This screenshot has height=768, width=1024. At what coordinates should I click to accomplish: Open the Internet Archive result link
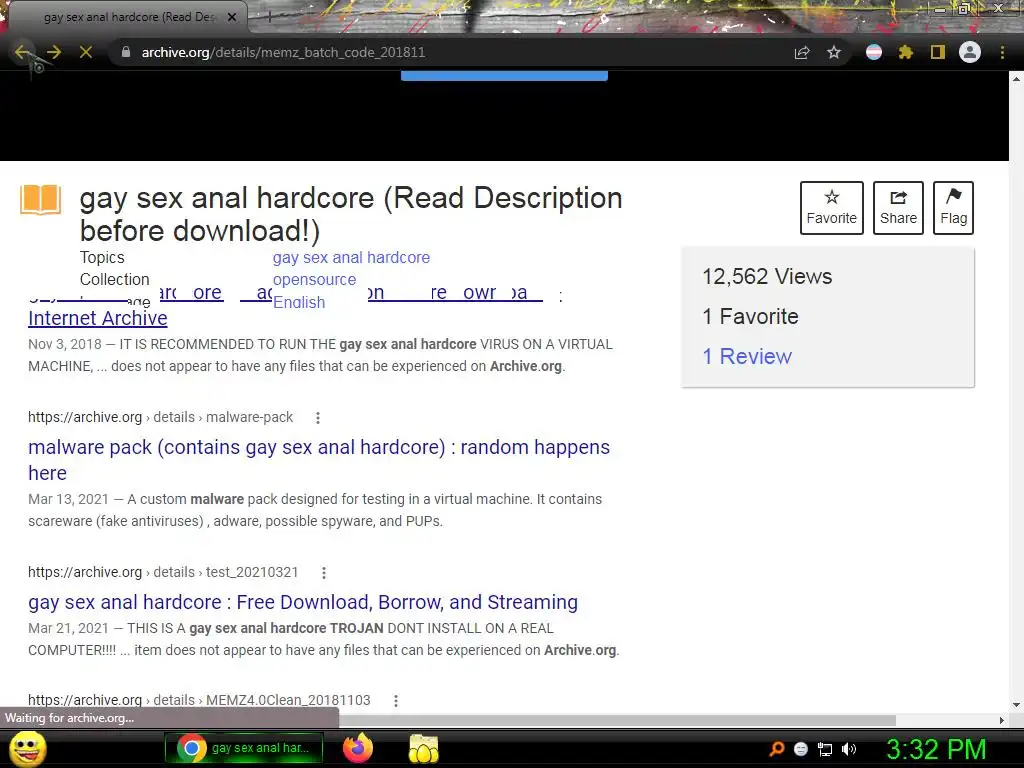(x=98, y=318)
